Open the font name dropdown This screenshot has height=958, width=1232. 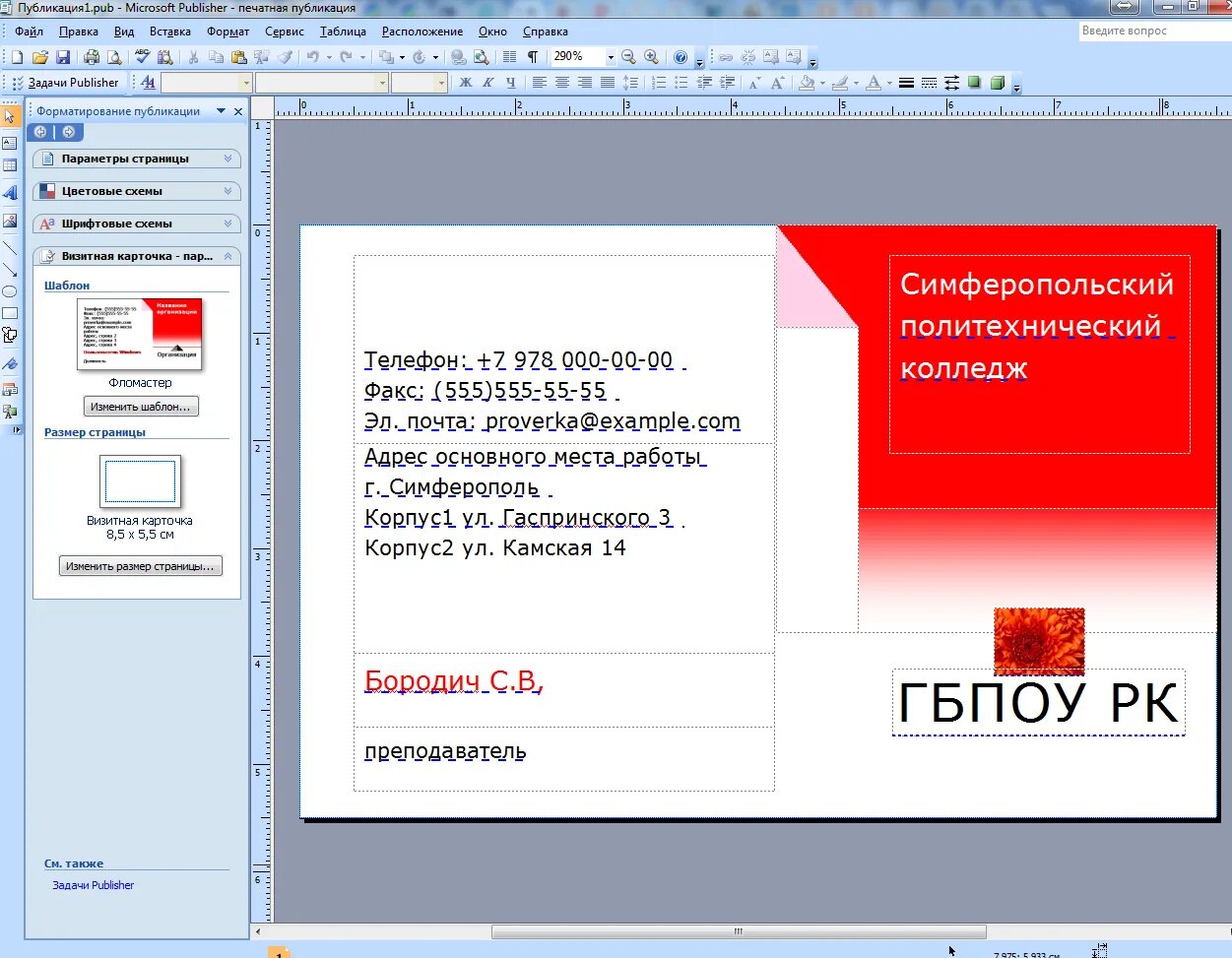(x=382, y=83)
